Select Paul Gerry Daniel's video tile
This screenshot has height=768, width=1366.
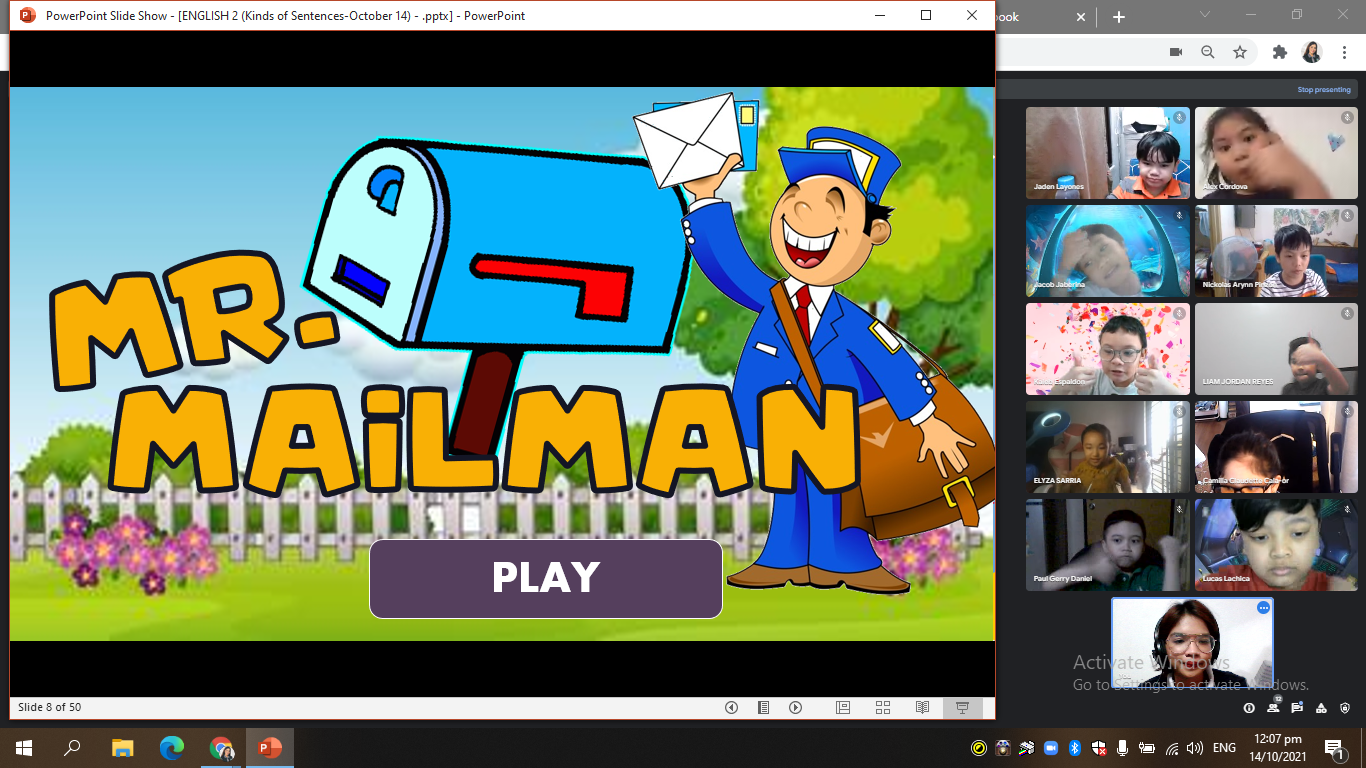click(1108, 545)
